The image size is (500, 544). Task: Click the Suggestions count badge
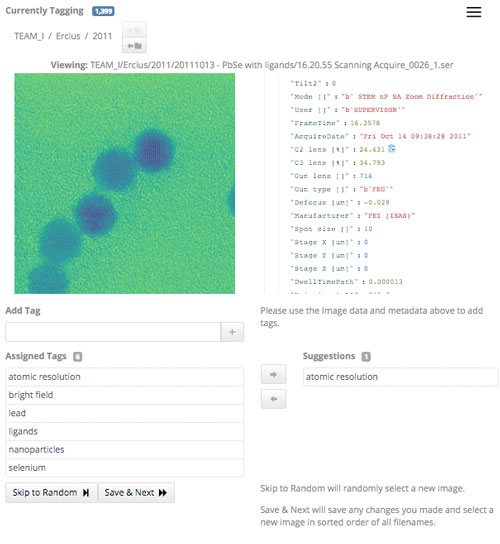(366, 356)
